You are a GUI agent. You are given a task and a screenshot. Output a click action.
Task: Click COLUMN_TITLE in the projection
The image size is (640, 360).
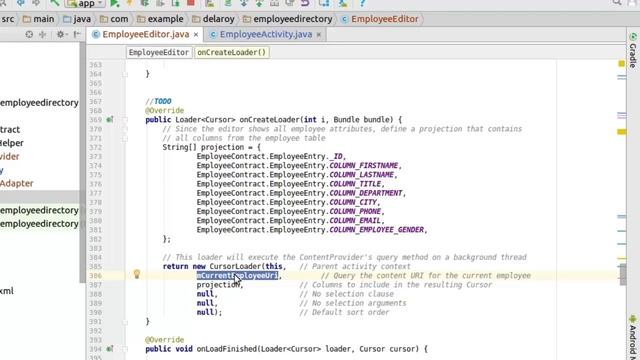click(355, 184)
